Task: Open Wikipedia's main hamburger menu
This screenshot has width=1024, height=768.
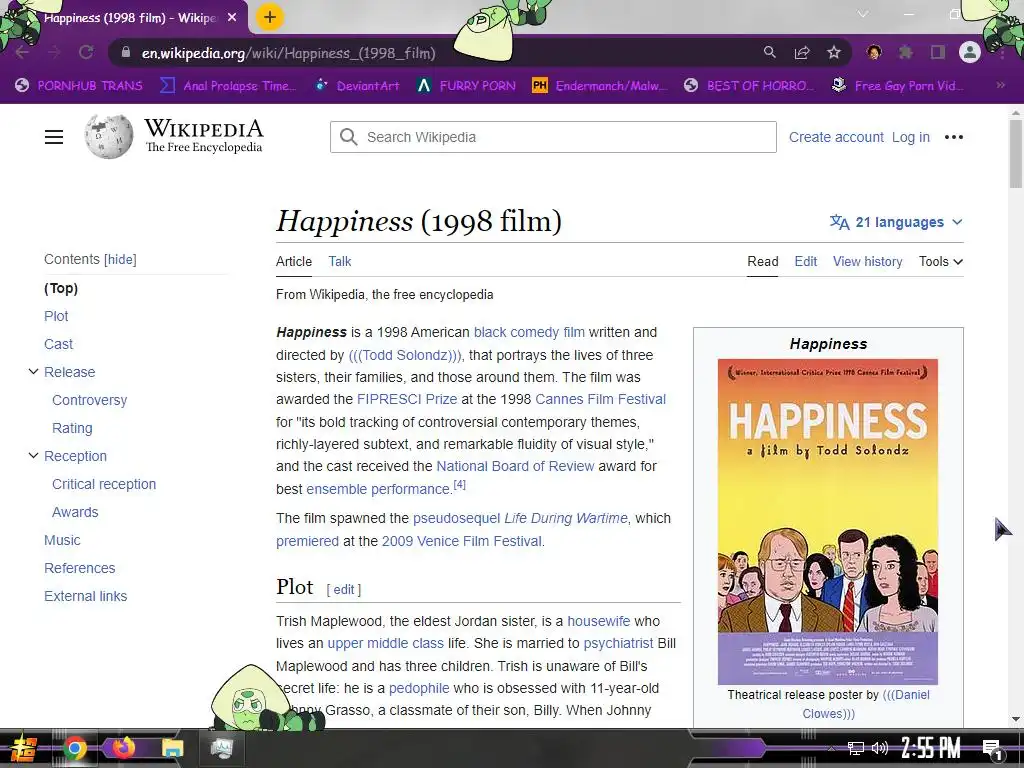Action: 54,137
